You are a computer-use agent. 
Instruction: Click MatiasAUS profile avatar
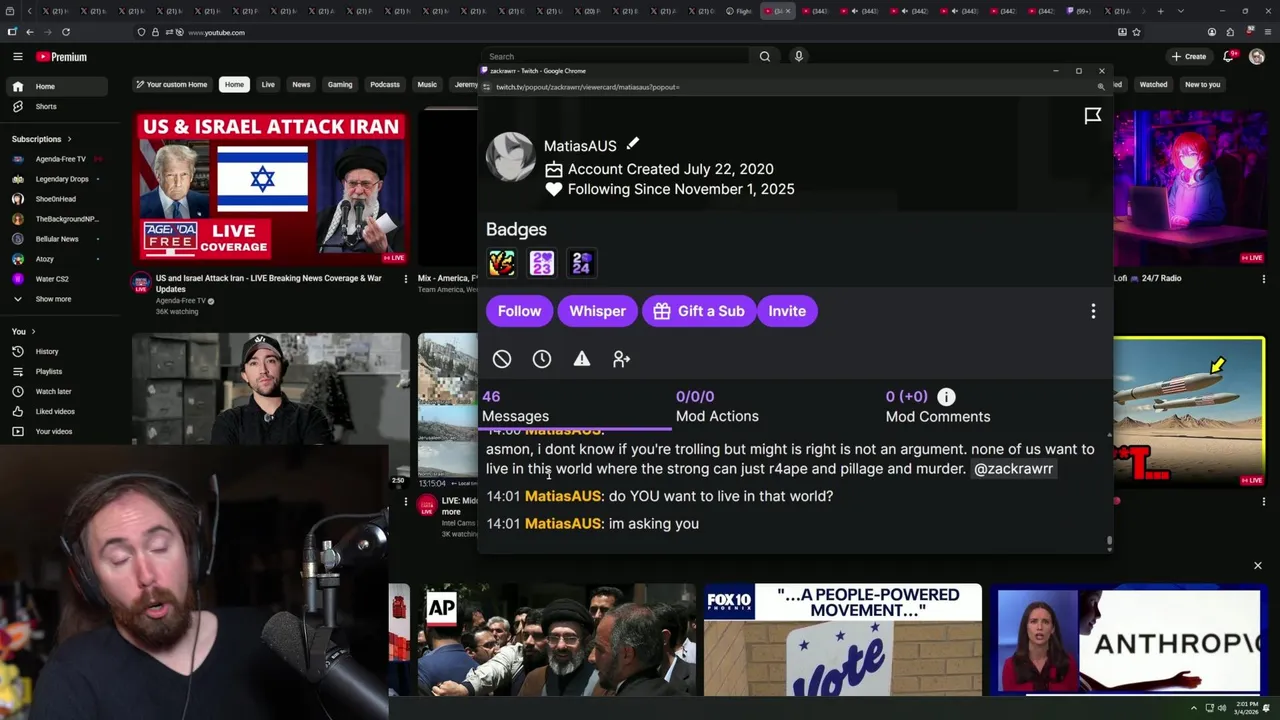511,157
